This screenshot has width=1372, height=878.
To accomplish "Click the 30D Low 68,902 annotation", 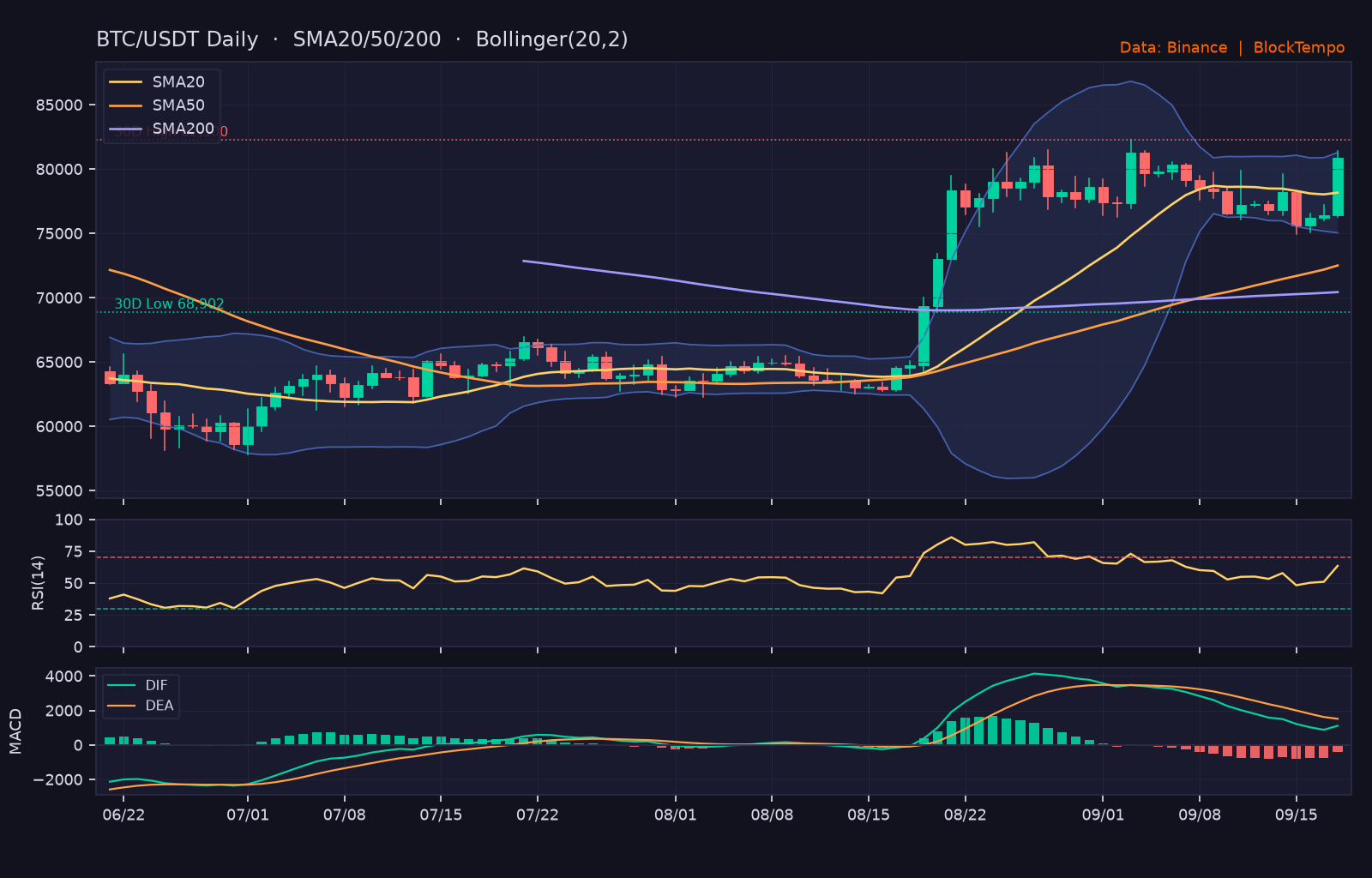I will (x=169, y=304).
